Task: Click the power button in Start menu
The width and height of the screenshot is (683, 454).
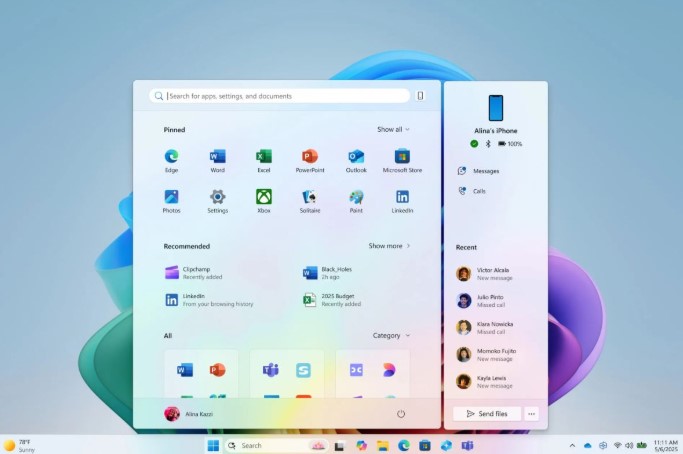Action: (401, 414)
